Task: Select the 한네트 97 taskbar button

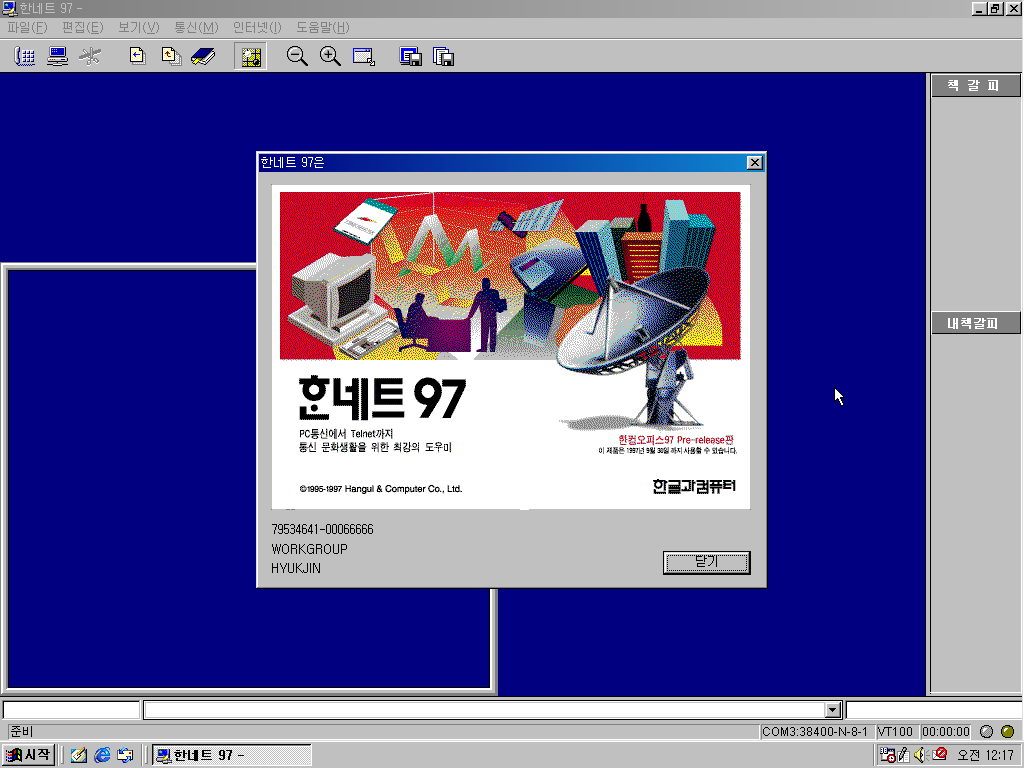Action: click(232, 755)
